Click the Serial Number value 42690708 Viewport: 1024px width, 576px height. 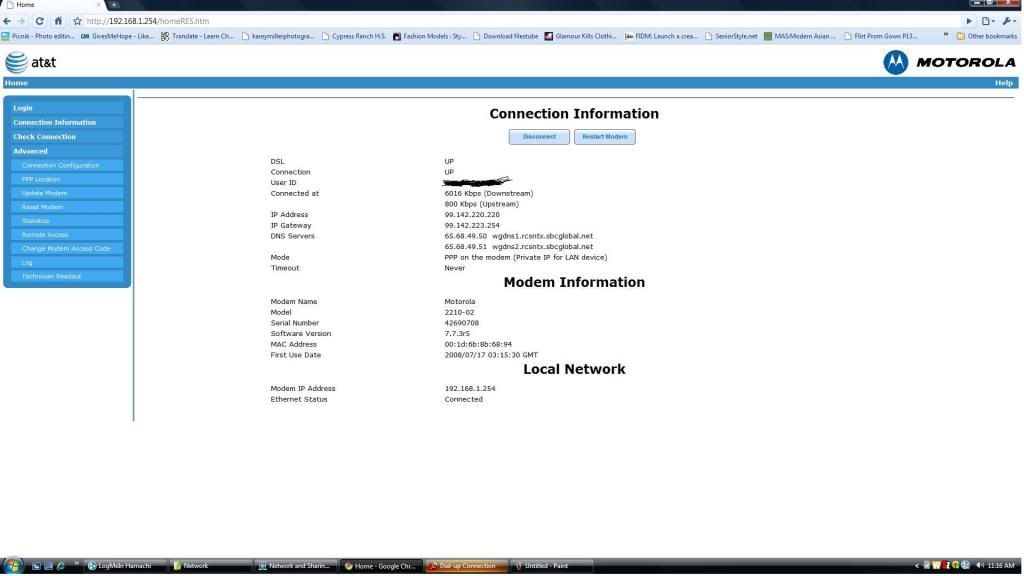tap(462, 323)
